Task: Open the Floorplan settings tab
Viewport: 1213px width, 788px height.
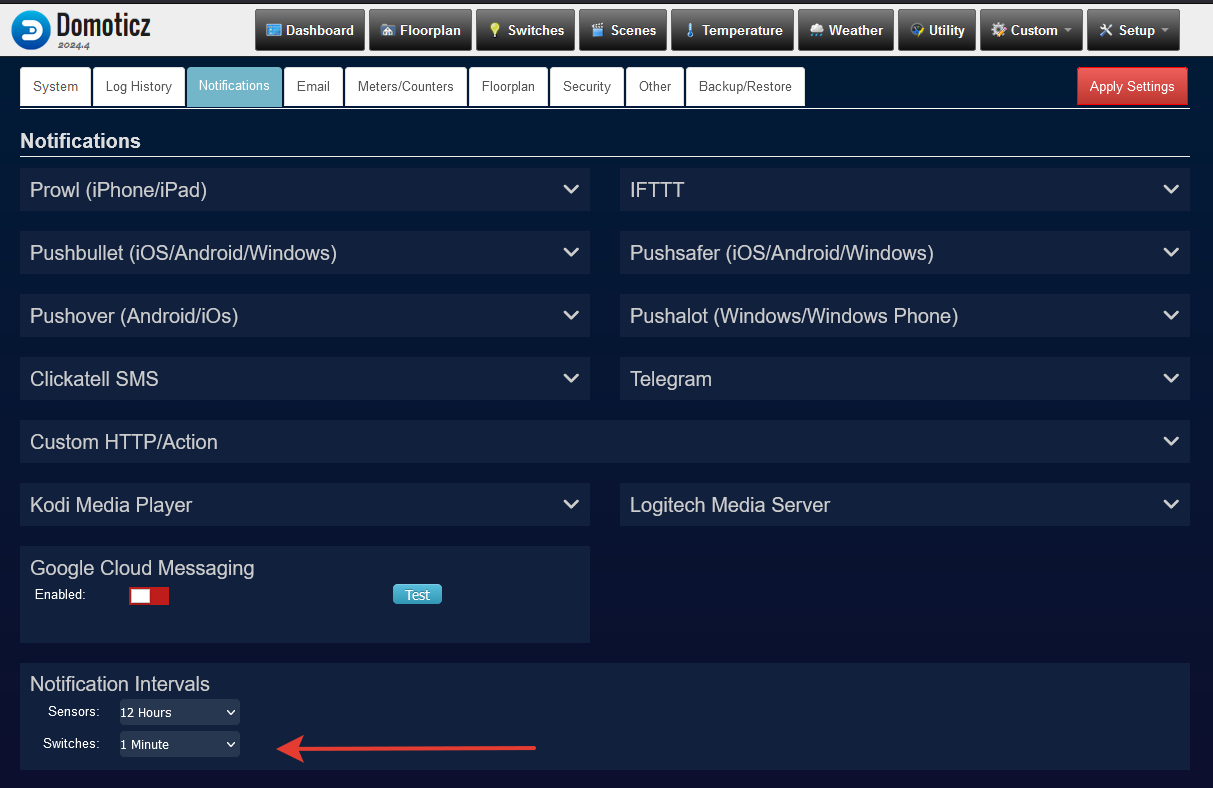Action: coord(508,86)
